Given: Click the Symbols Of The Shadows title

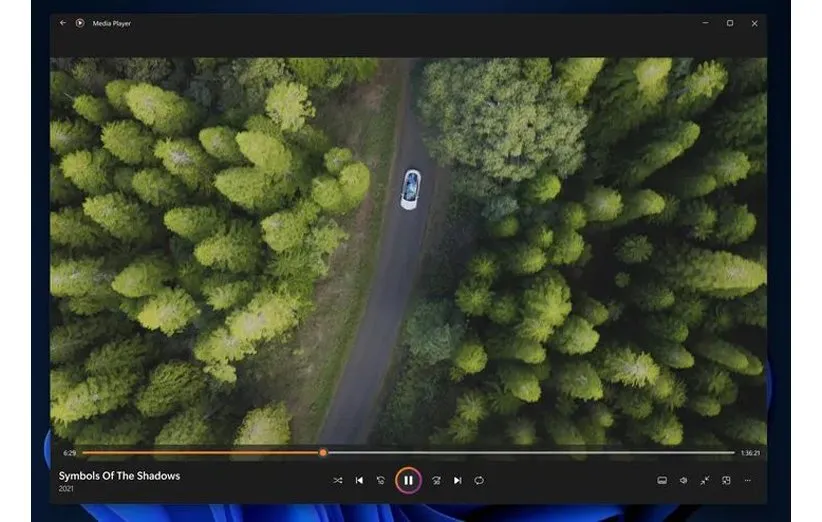Looking at the screenshot, I should tap(119, 476).
